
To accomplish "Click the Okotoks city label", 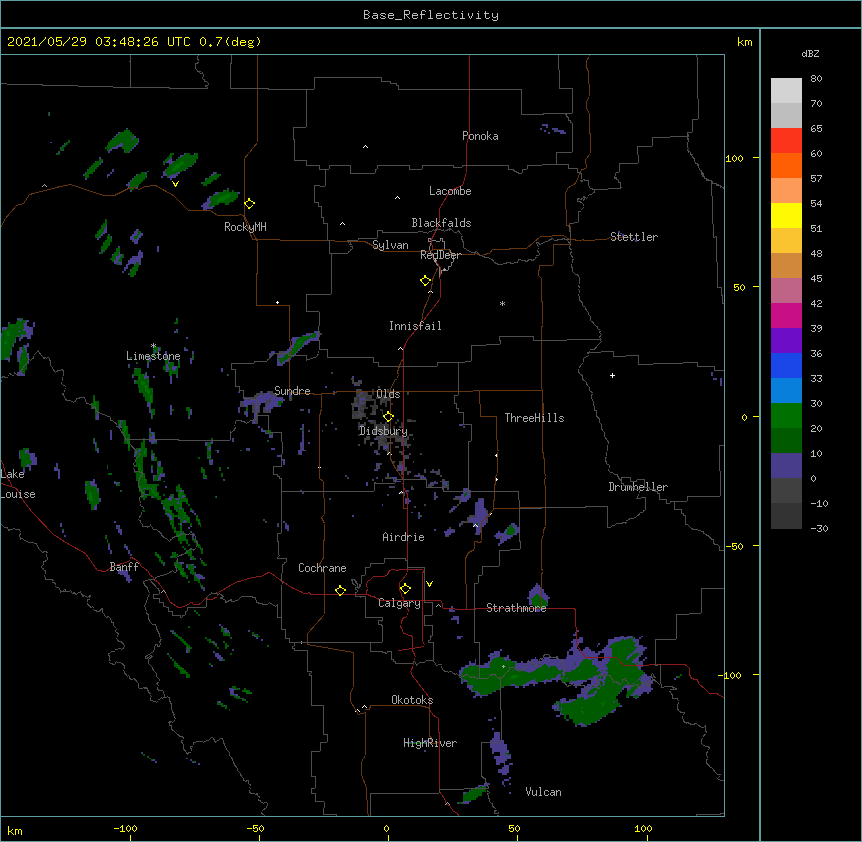I will (x=412, y=700).
